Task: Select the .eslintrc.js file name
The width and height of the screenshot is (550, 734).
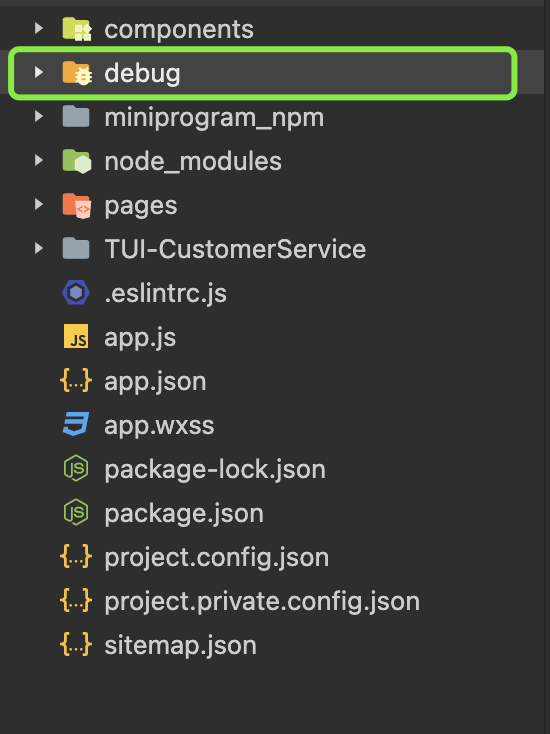Action: click(x=166, y=294)
